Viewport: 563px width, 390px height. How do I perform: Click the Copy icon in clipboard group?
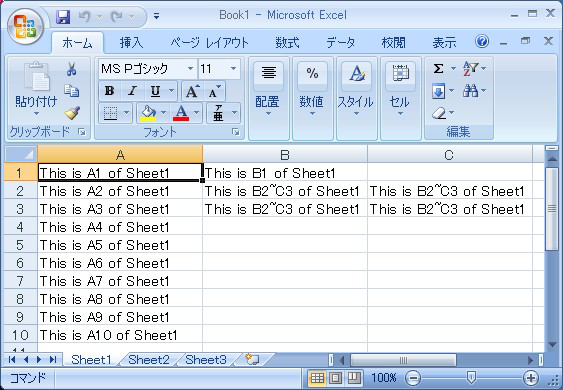click(x=71, y=91)
